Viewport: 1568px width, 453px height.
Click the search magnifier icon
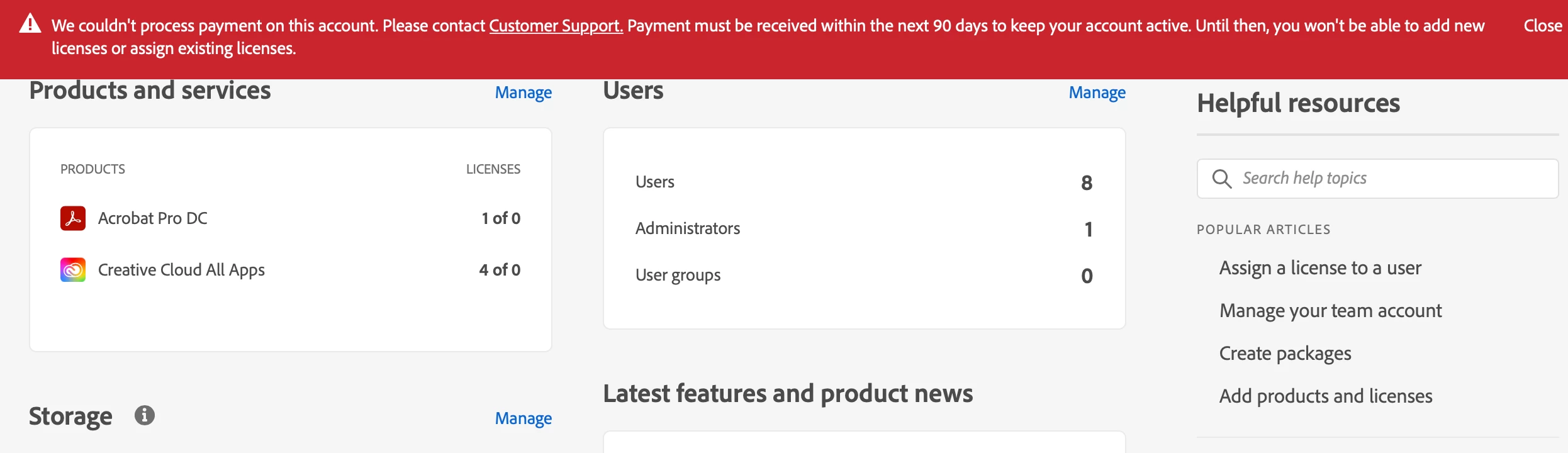pyautogui.click(x=1221, y=179)
